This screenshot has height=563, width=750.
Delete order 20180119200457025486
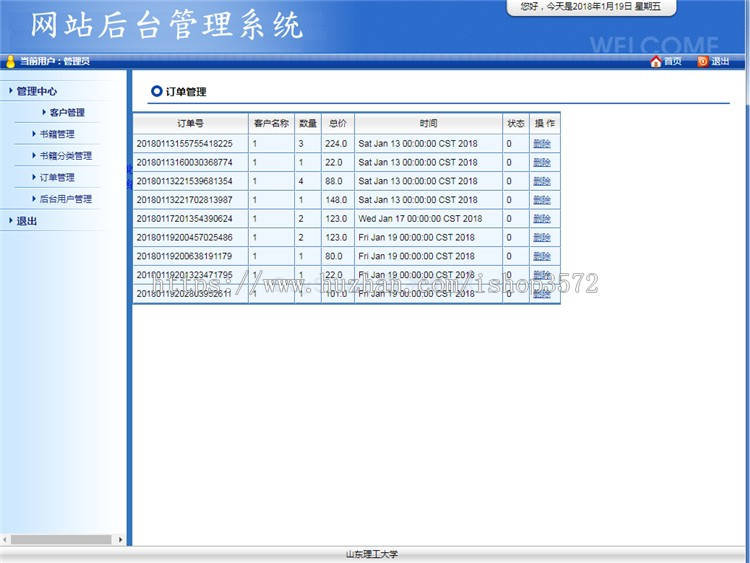point(542,237)
